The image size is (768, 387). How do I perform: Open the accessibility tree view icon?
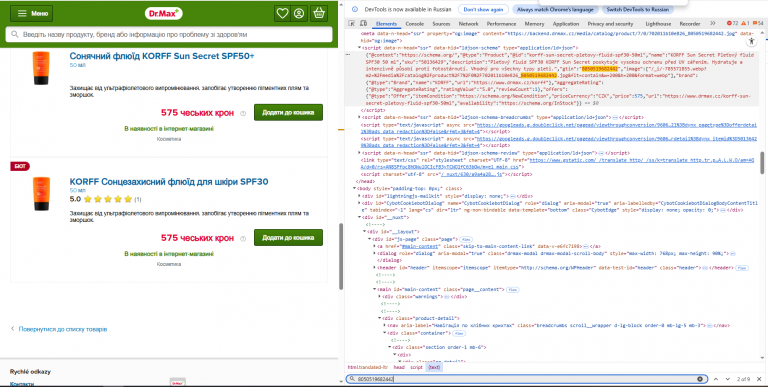[753, 41]
